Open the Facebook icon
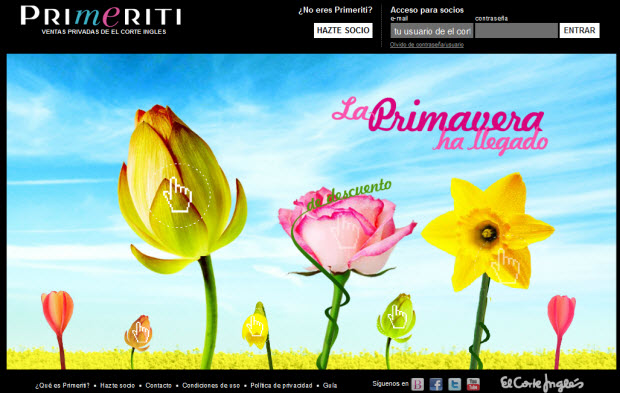 coord(436,384)
